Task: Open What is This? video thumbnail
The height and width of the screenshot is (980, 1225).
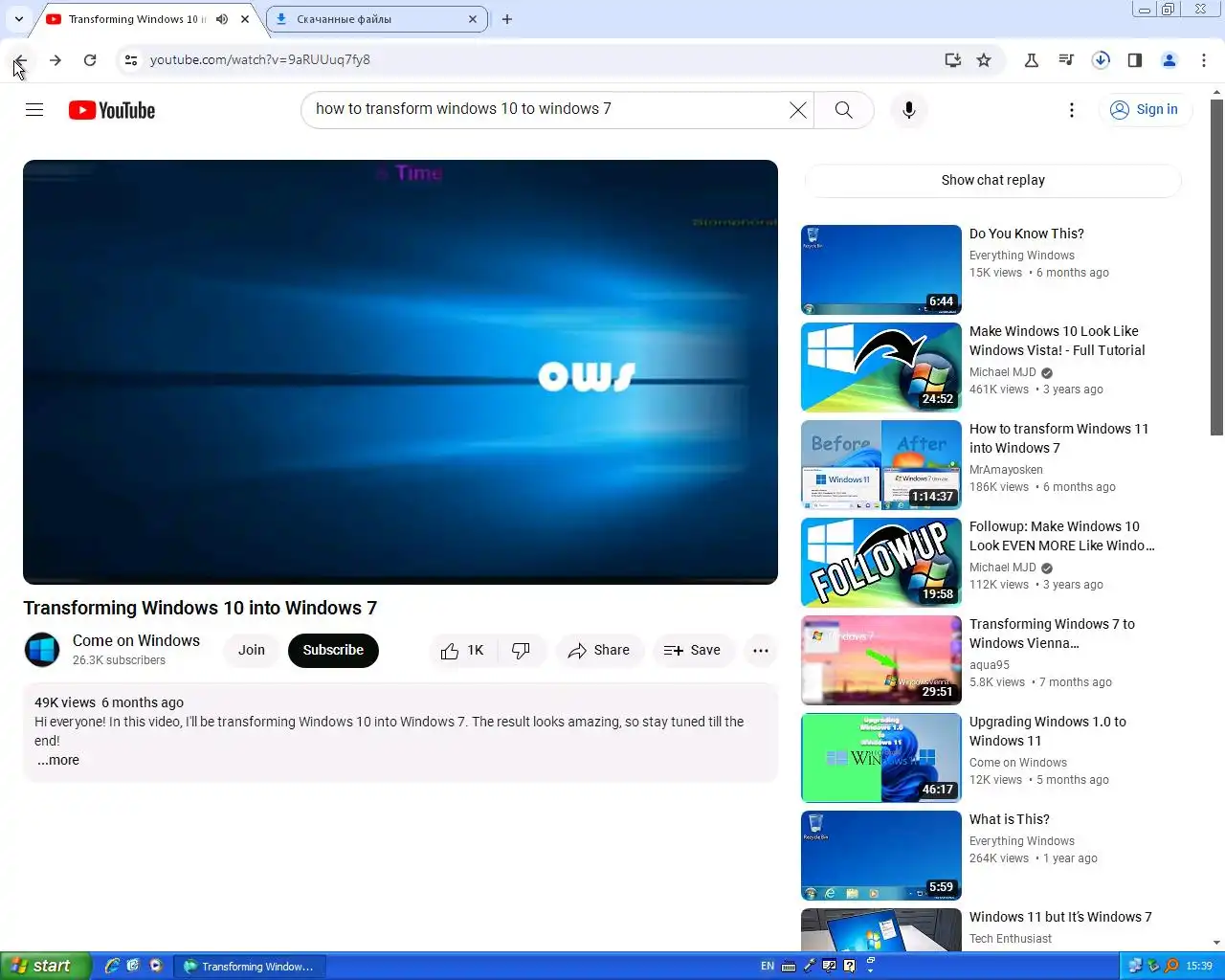Action: point(881,856)
